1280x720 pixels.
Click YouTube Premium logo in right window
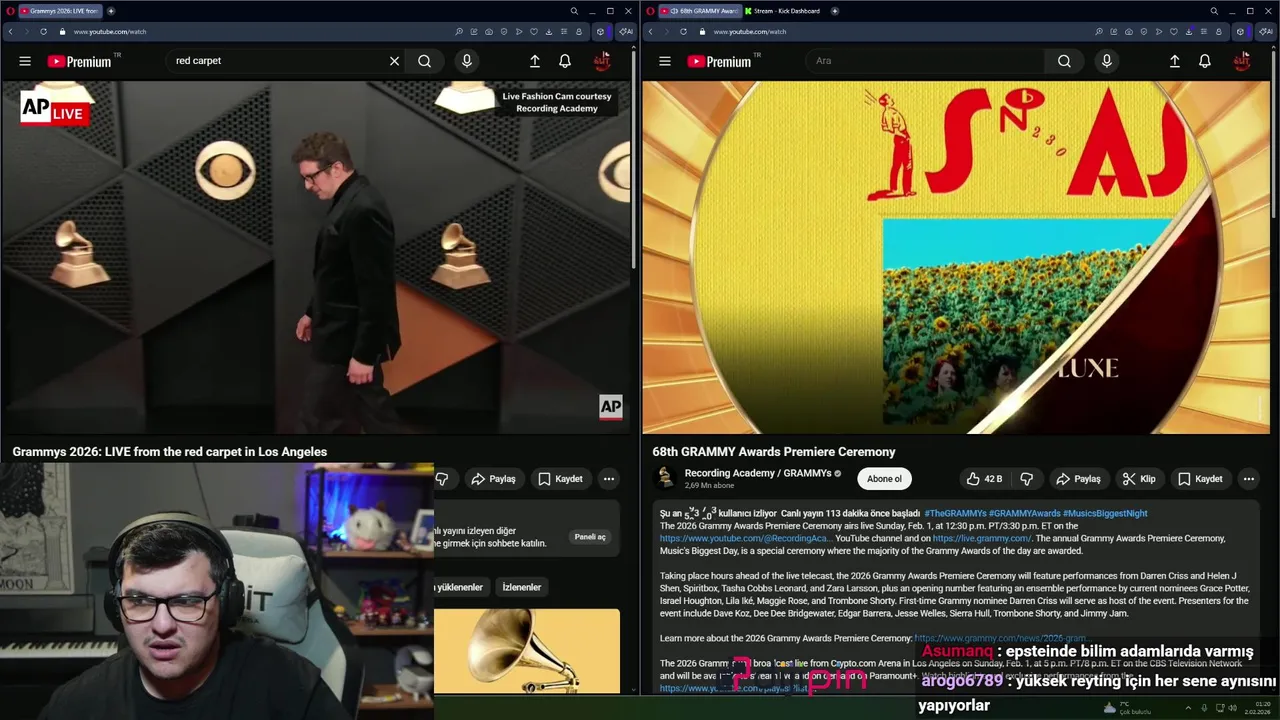point(722,61)
